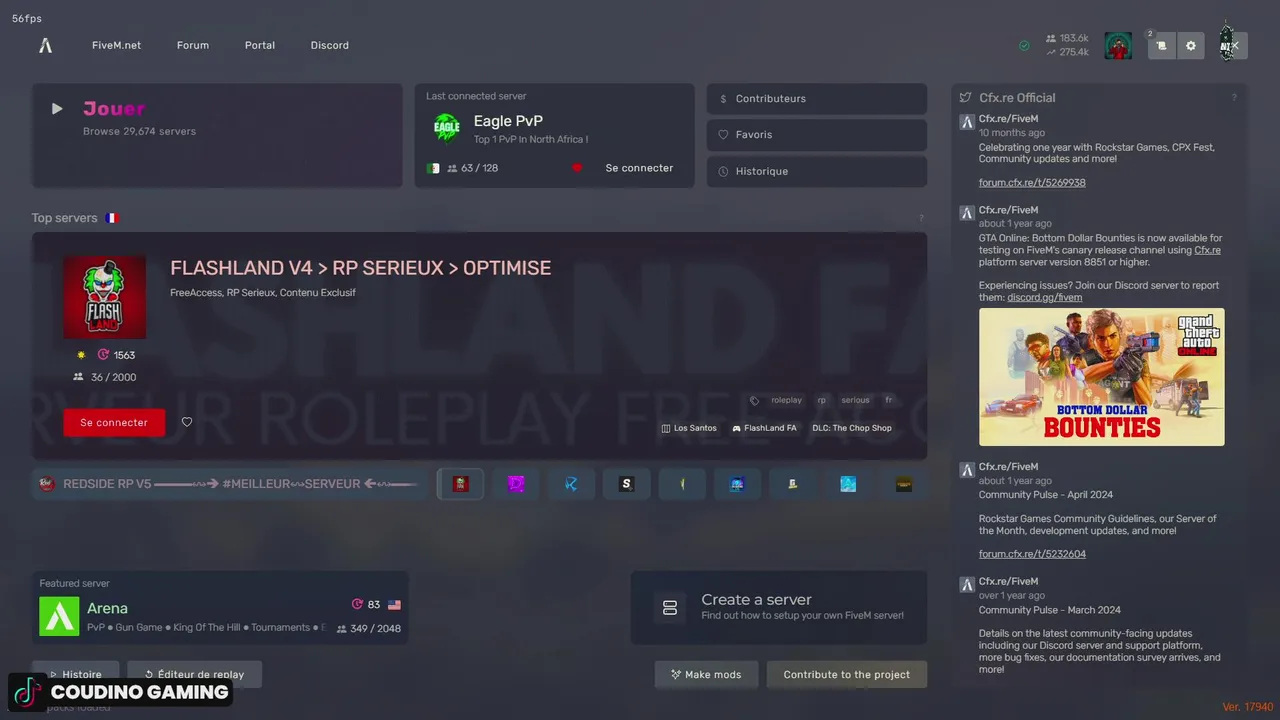This screenshot has height=720, width=1280.
Task: Open settings gear icon
Action: (1190, 45)
